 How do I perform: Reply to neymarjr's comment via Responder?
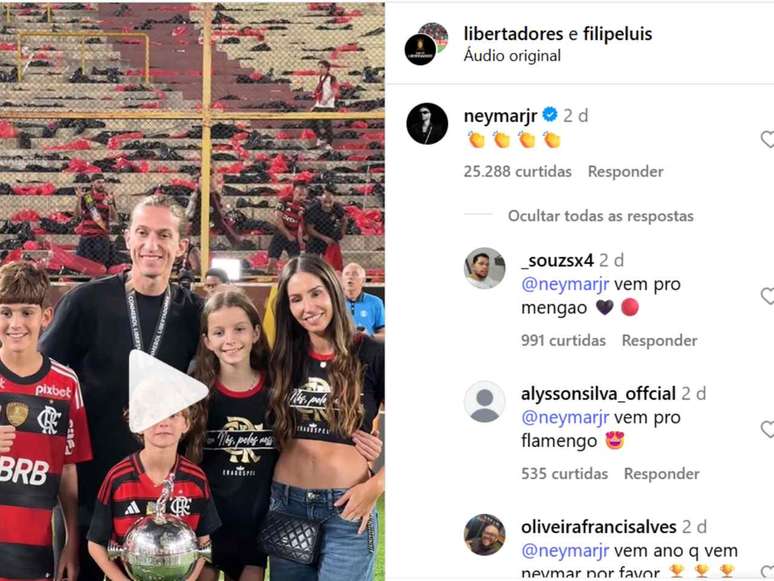coord(625,171)
